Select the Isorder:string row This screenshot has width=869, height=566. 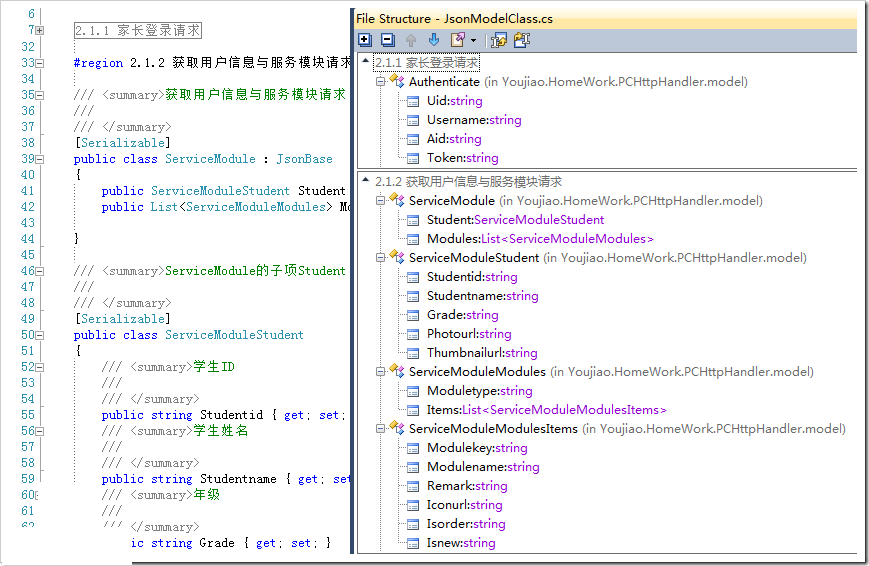[466, 523]
